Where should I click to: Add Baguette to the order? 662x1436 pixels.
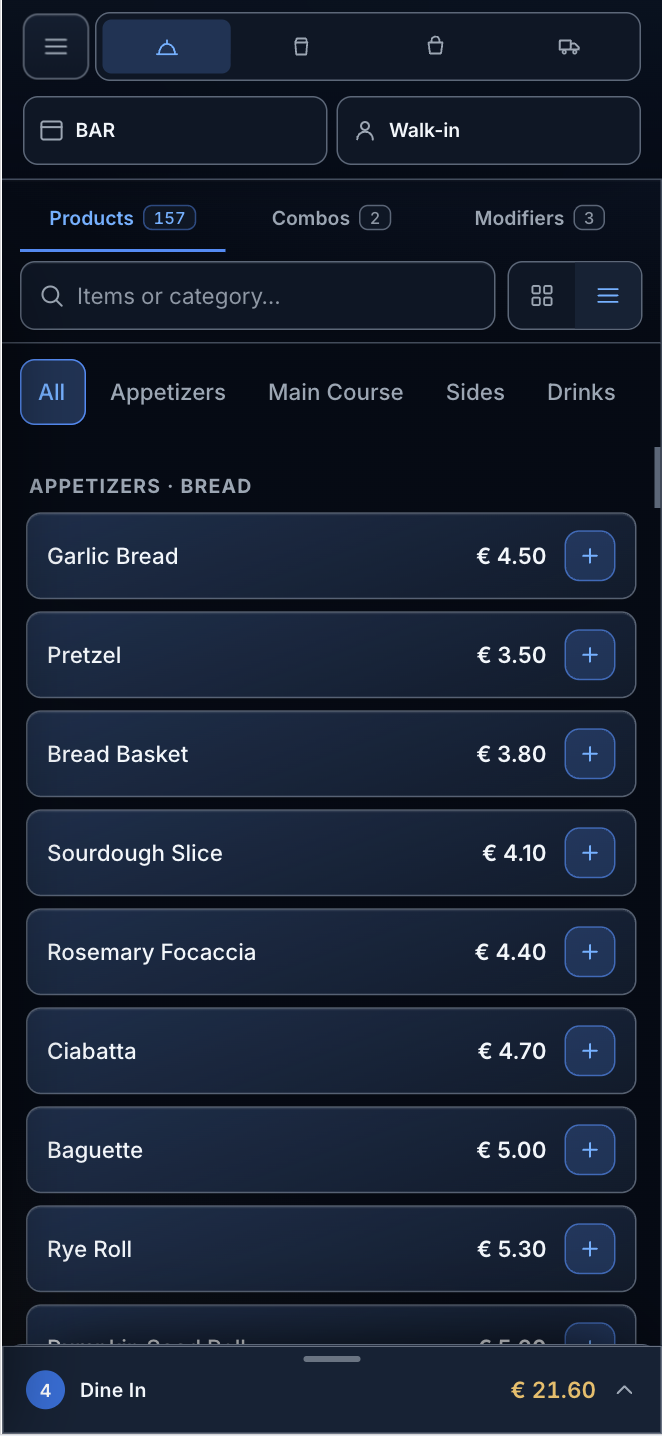(590, 1150)
